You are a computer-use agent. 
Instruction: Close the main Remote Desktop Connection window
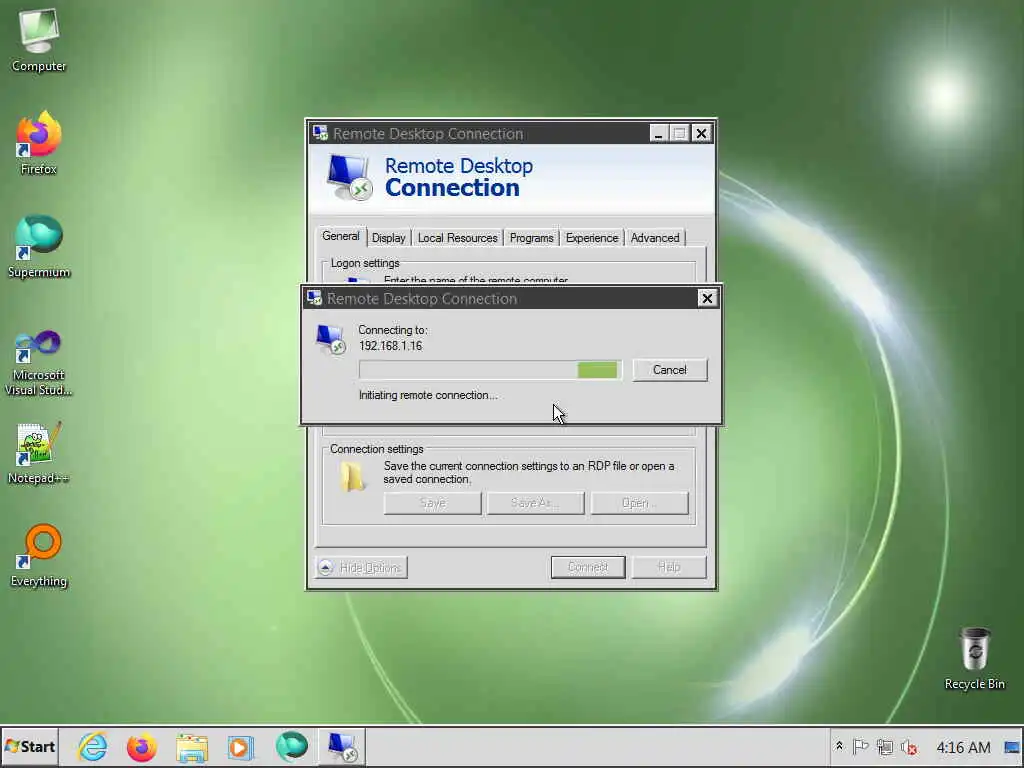pyautogui.click(x=701, y=134)
